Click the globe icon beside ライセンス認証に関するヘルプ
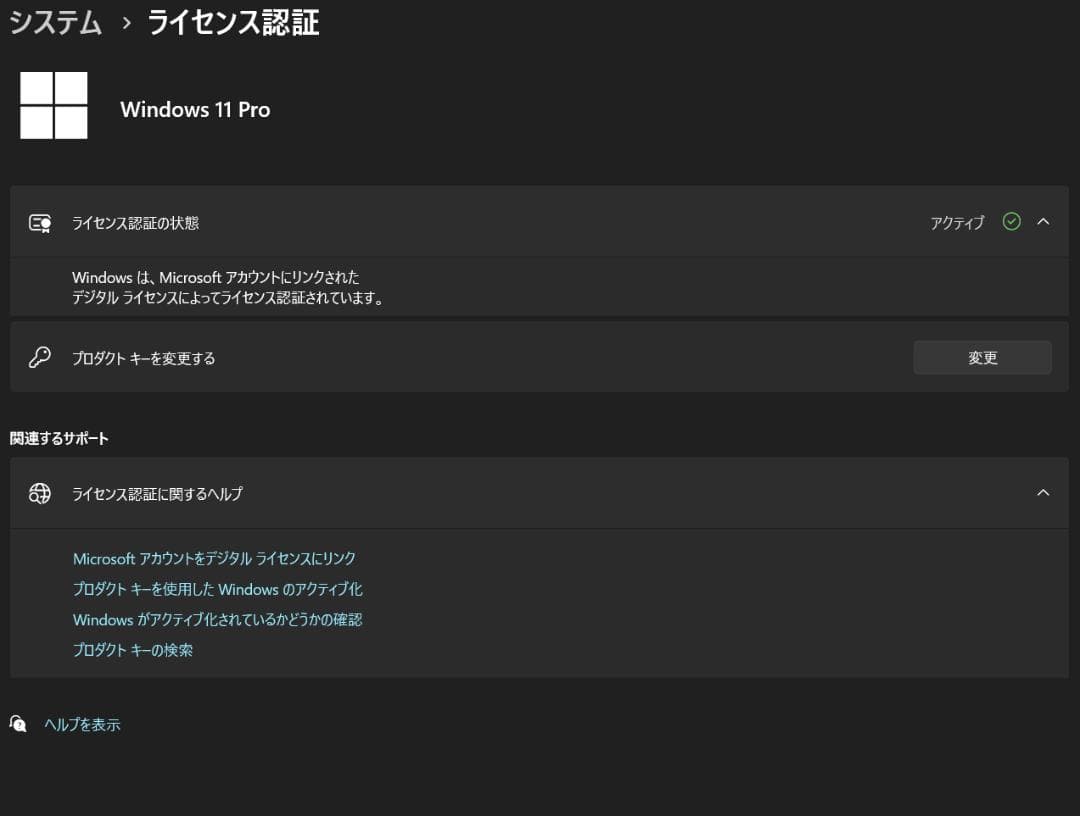This screenshot has width=1080, height=816. pyautogui.click(x=40, y=493)
